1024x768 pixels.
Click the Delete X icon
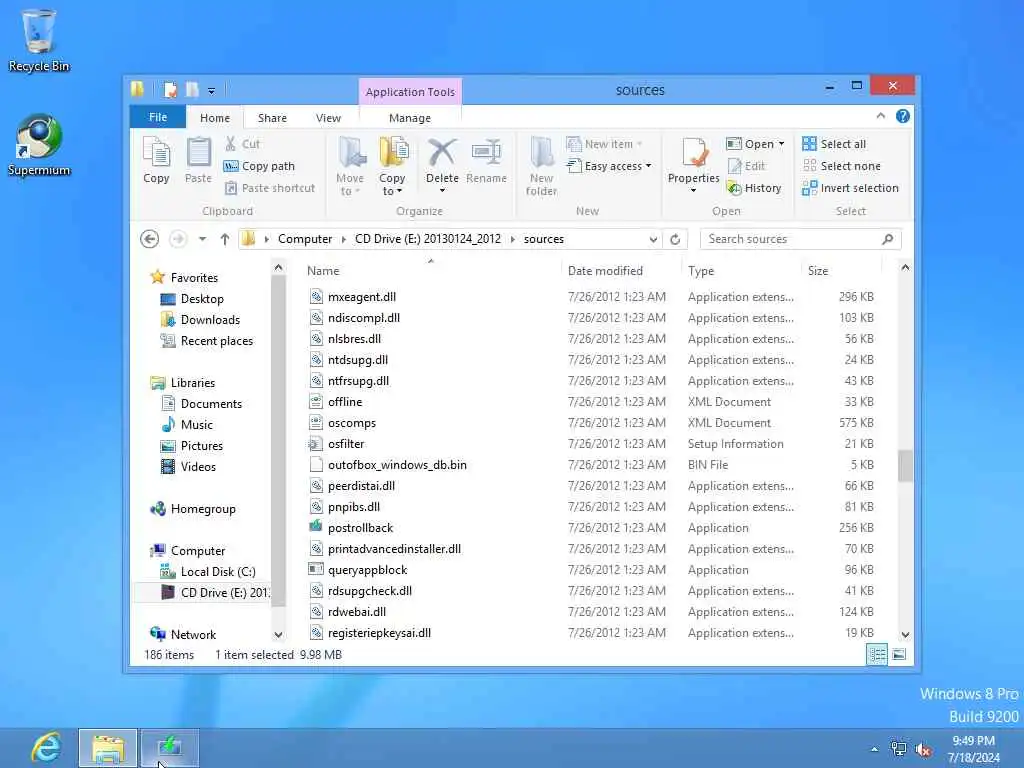pos(442,153)
